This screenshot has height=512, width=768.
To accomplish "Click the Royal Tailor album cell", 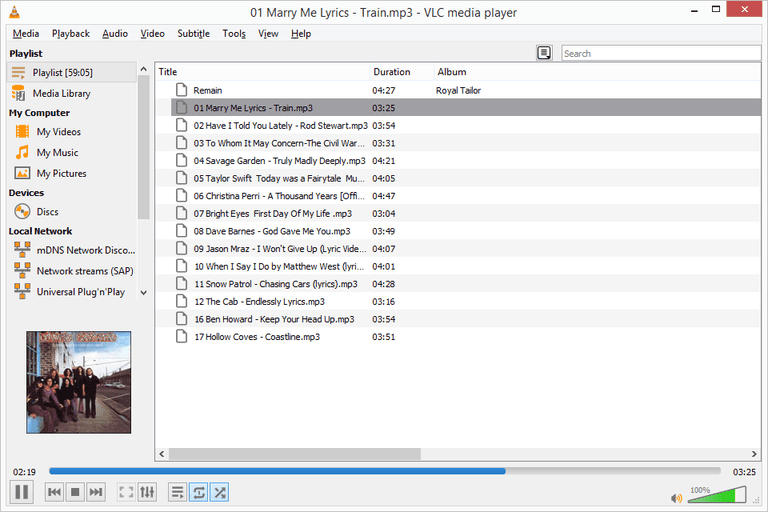I will (x=458, y=91).
